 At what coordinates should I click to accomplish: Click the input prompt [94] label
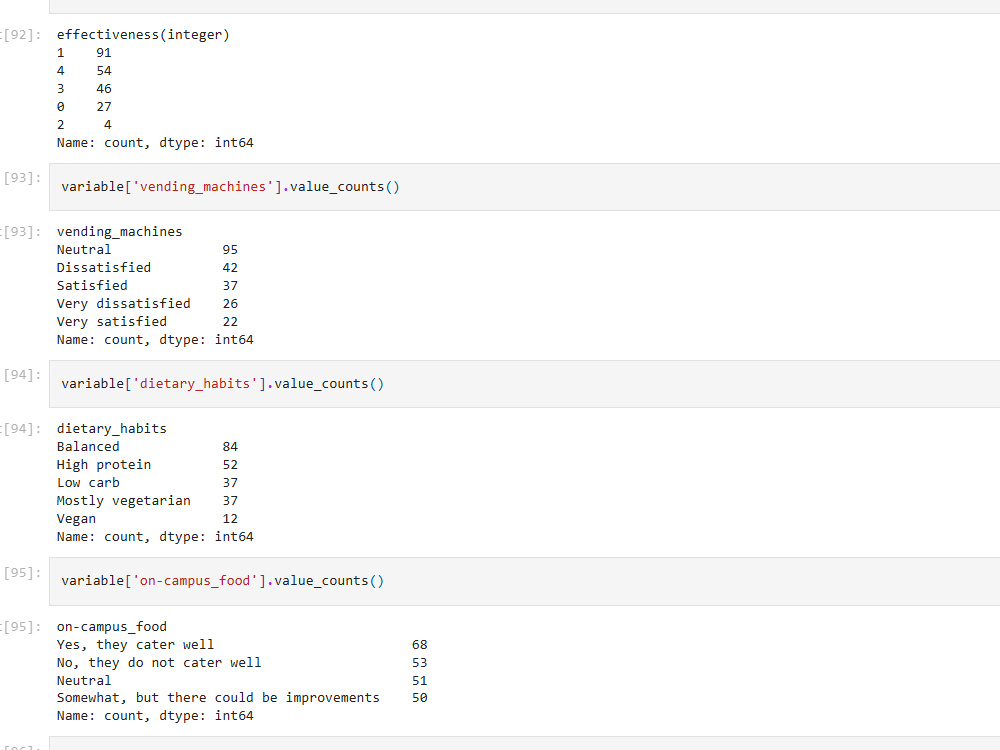(22, 375)
